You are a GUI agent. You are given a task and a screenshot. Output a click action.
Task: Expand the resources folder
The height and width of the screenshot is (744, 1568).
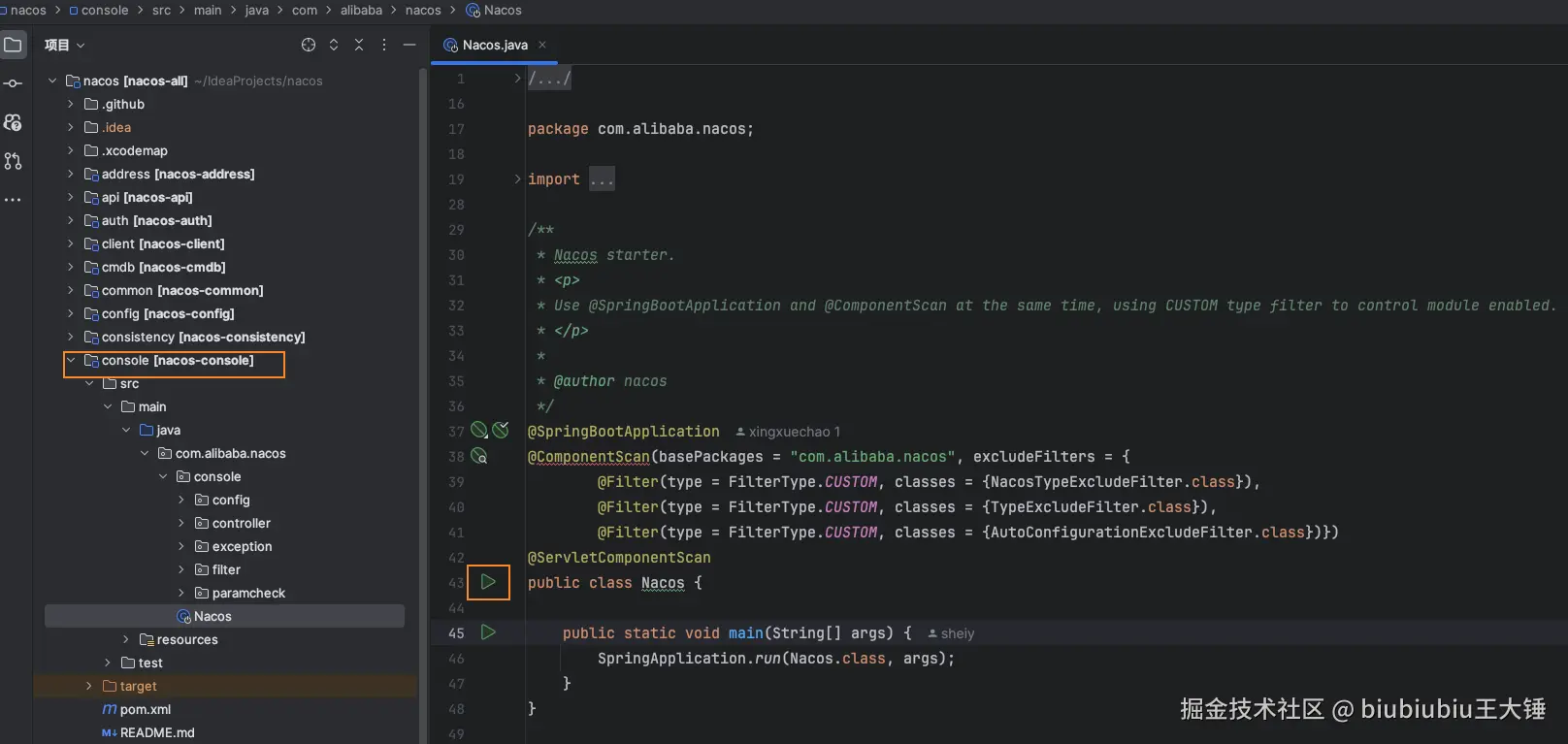pyautogui.click(x=126, y=639)
